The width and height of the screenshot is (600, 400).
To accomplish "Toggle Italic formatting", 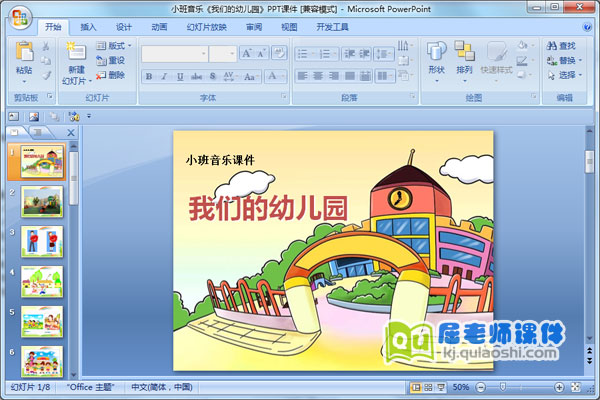I will point(164,77).
